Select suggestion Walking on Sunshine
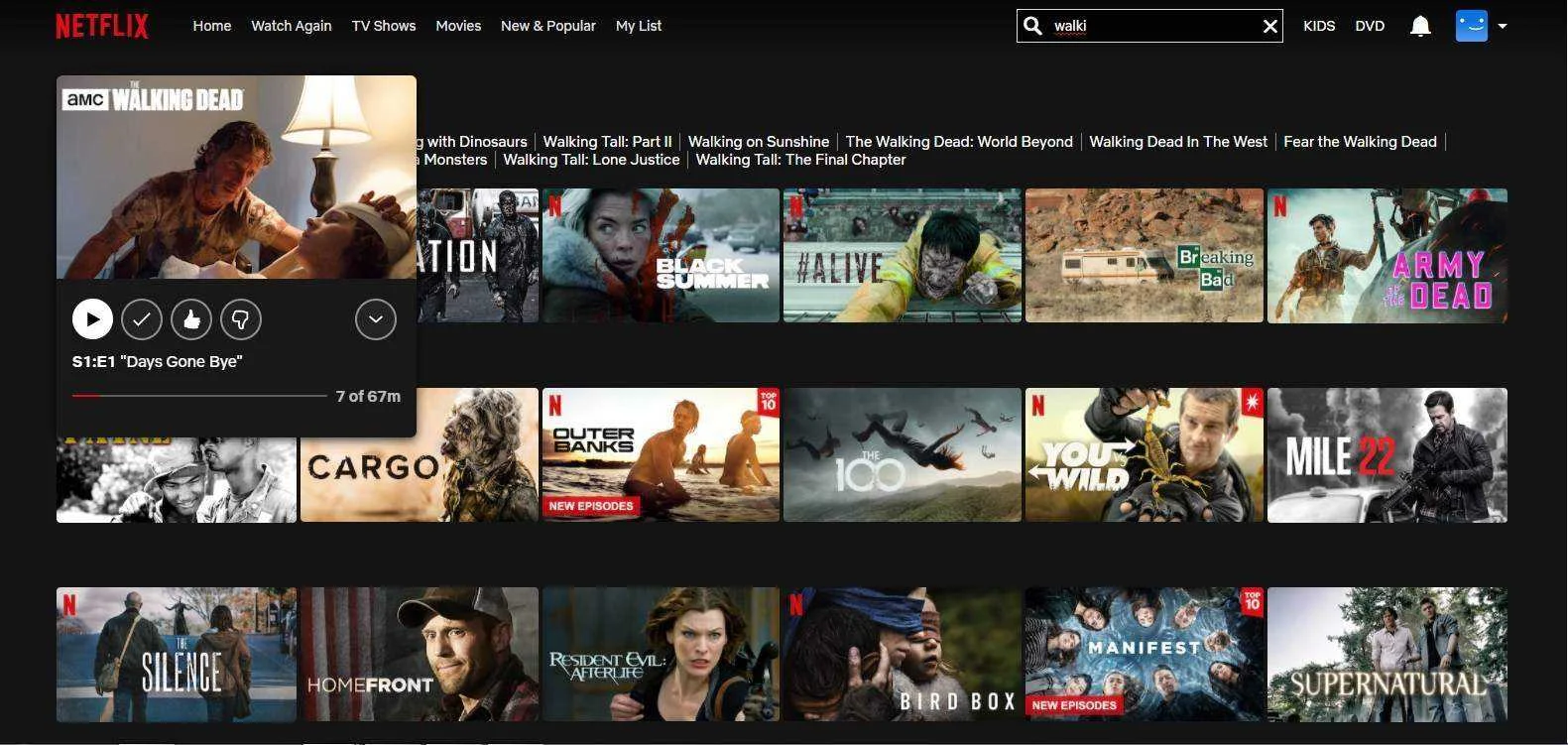1568x745 pixels. tap(759, 142)
